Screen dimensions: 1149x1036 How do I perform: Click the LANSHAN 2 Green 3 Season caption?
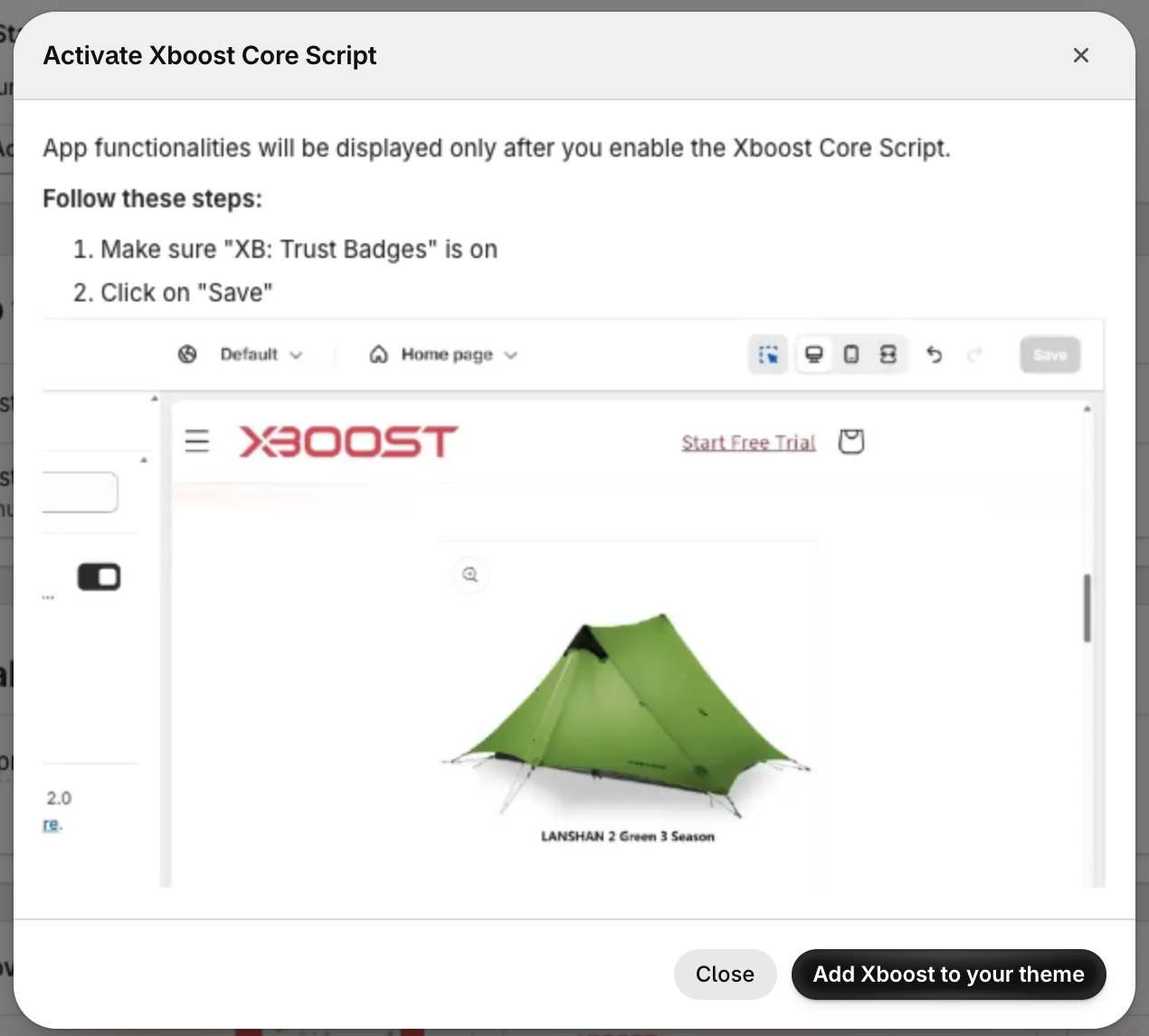click(628, 836)
